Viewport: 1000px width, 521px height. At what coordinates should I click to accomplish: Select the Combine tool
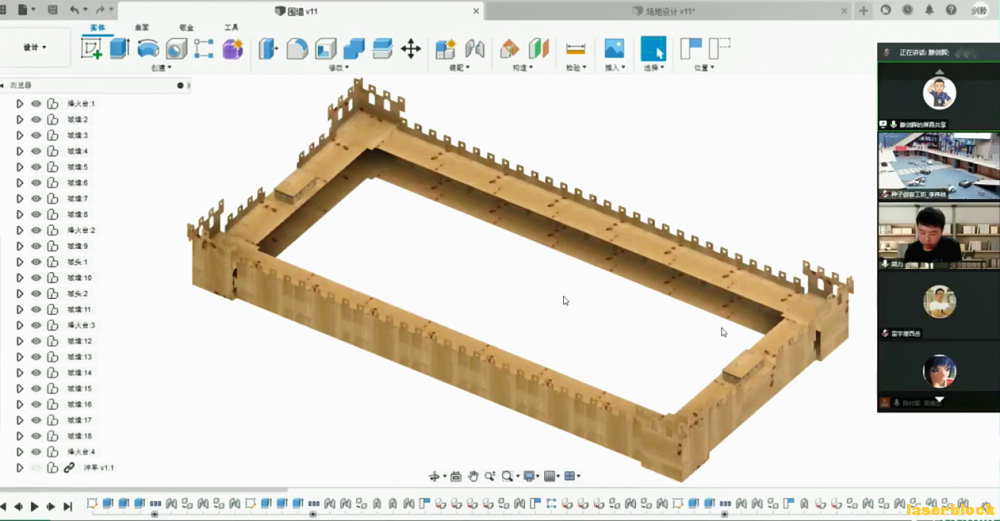(354, 49)
